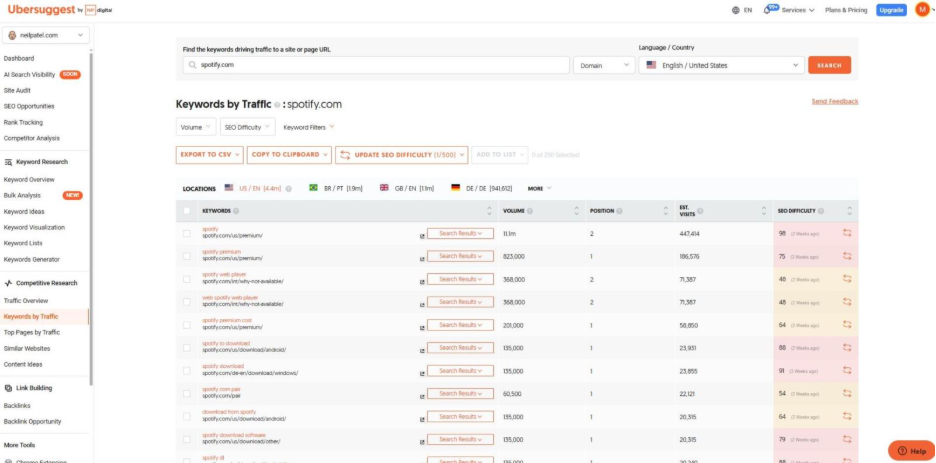Check the box for download from spotify row

tap(187, 416)
